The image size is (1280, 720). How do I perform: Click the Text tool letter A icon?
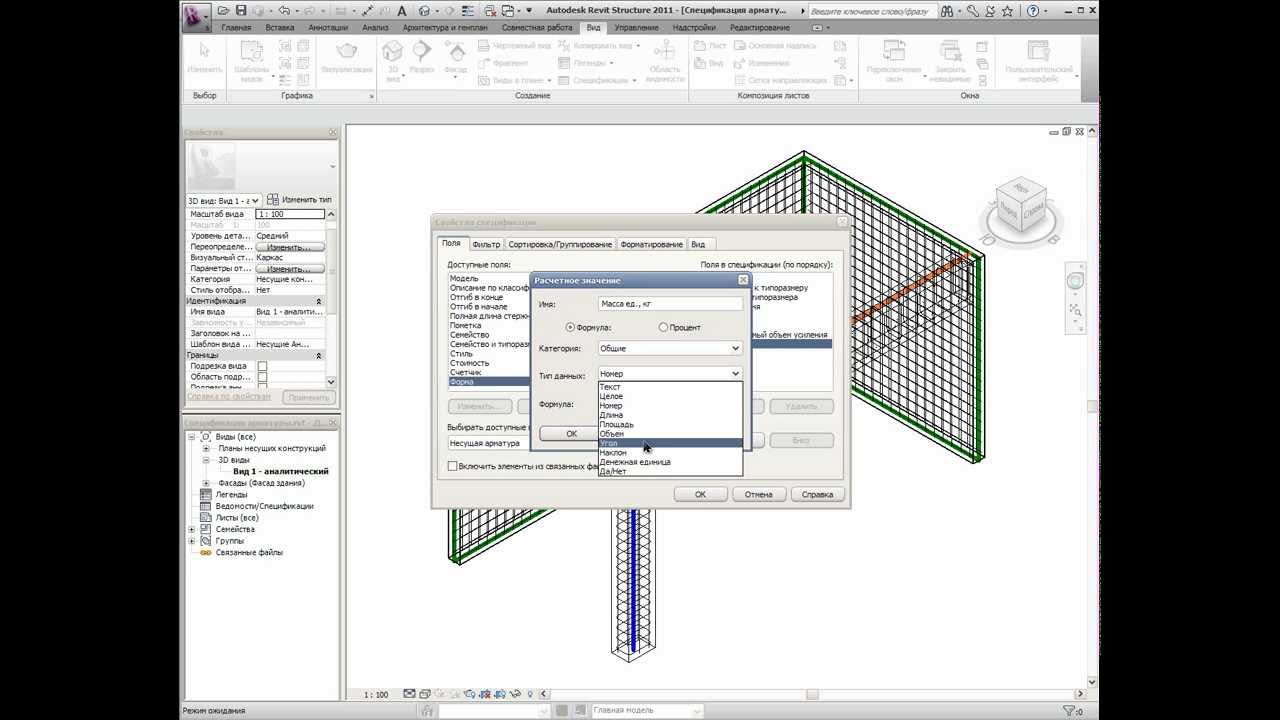401,11
